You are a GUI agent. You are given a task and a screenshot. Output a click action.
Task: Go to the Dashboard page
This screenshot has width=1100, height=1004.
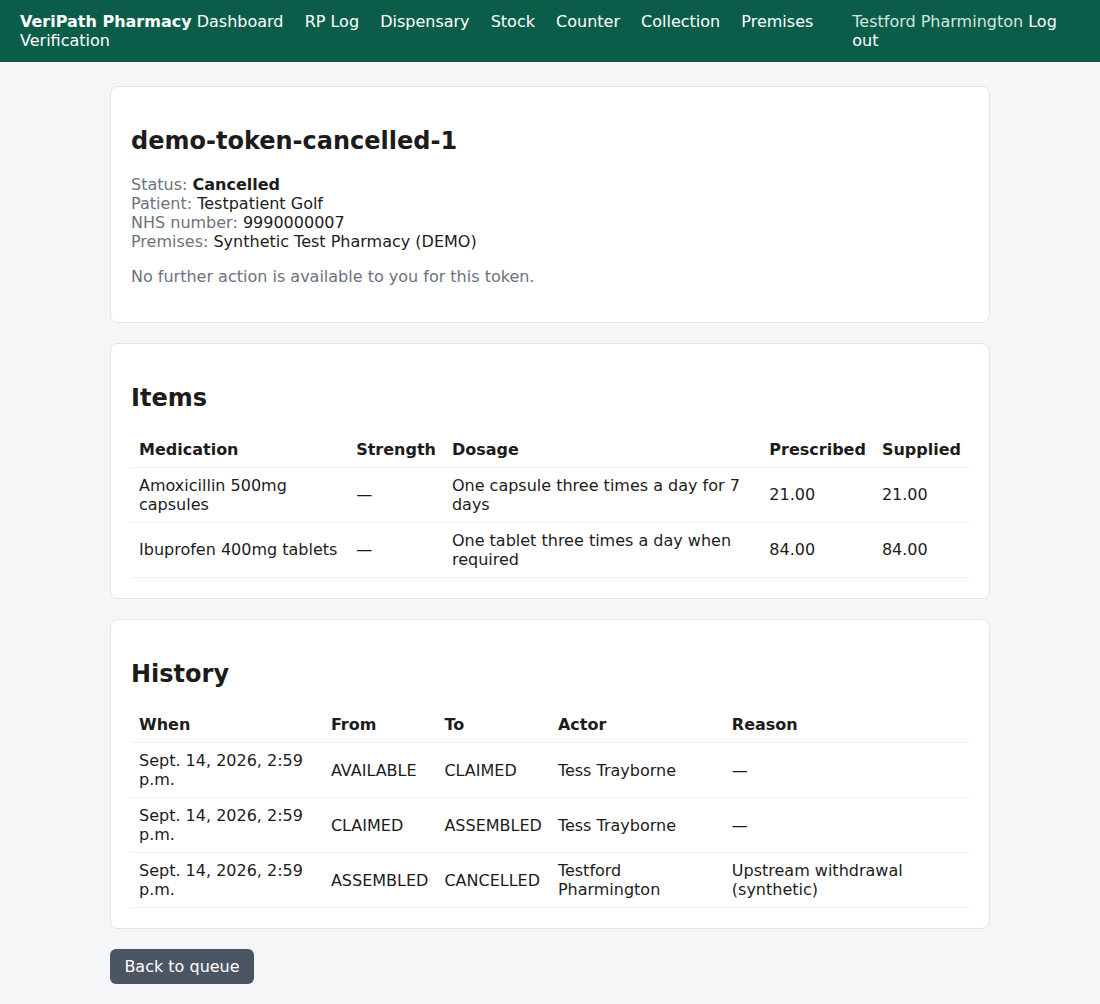(240, 22)
